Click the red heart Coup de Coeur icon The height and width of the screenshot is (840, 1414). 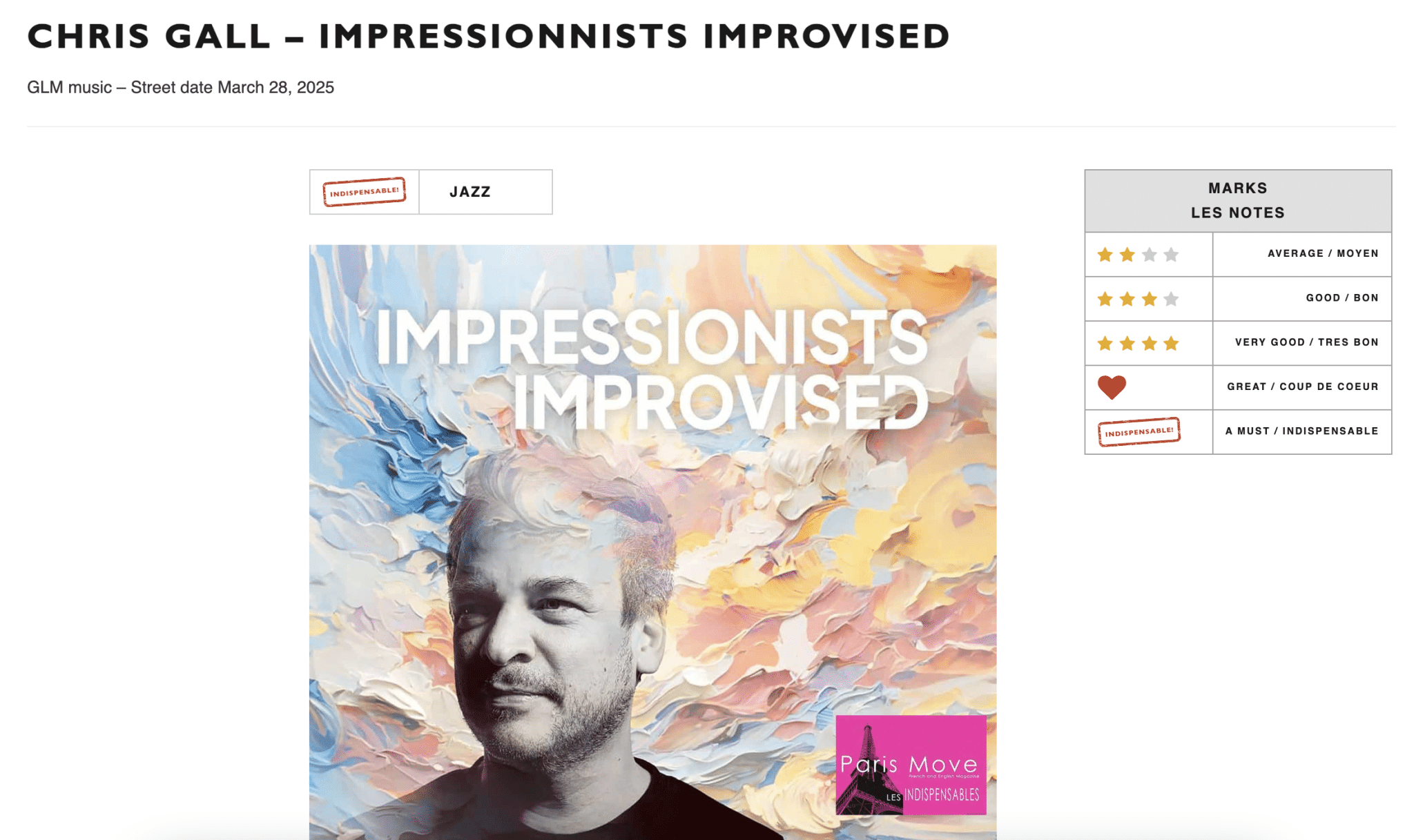[1112, 387]
